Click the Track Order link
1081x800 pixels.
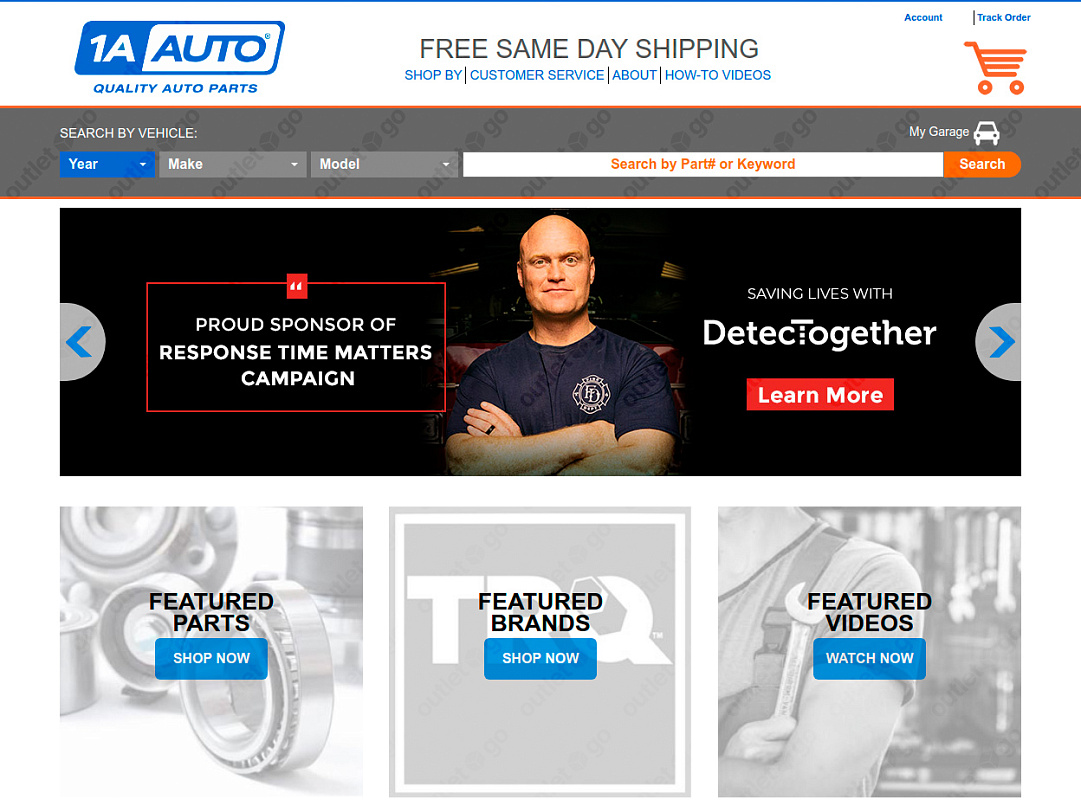pyautogui.click(x=1004, y=17)
